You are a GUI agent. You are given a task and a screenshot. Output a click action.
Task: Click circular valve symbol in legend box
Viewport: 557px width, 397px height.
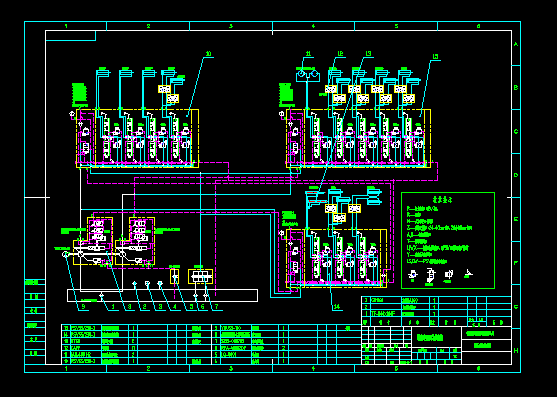tap(413, 274)
